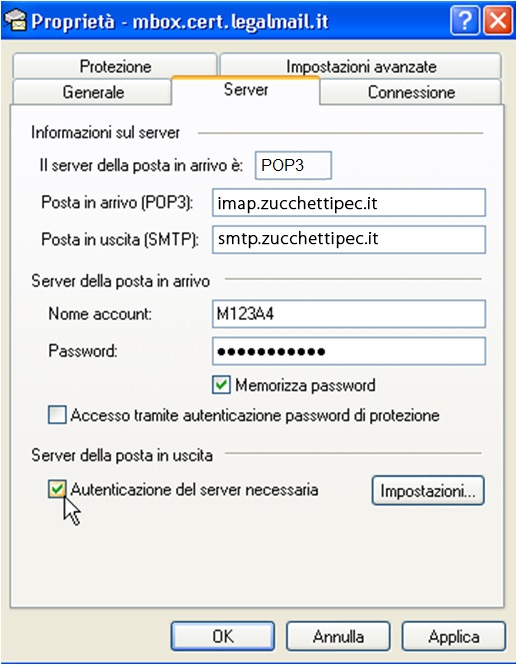Close the Proprietà dialog with red X
The height and width of the screenshot is (665, 517).
(498, 20)
